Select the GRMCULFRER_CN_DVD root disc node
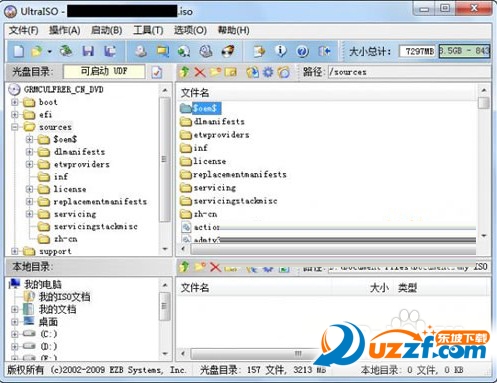Viewport: 497px width, 383px height. pos(63,90)
